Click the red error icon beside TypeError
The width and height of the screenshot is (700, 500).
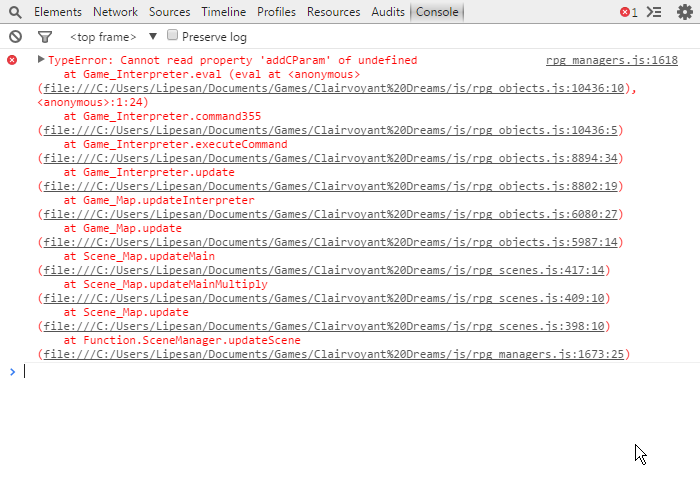coord(12,60)
